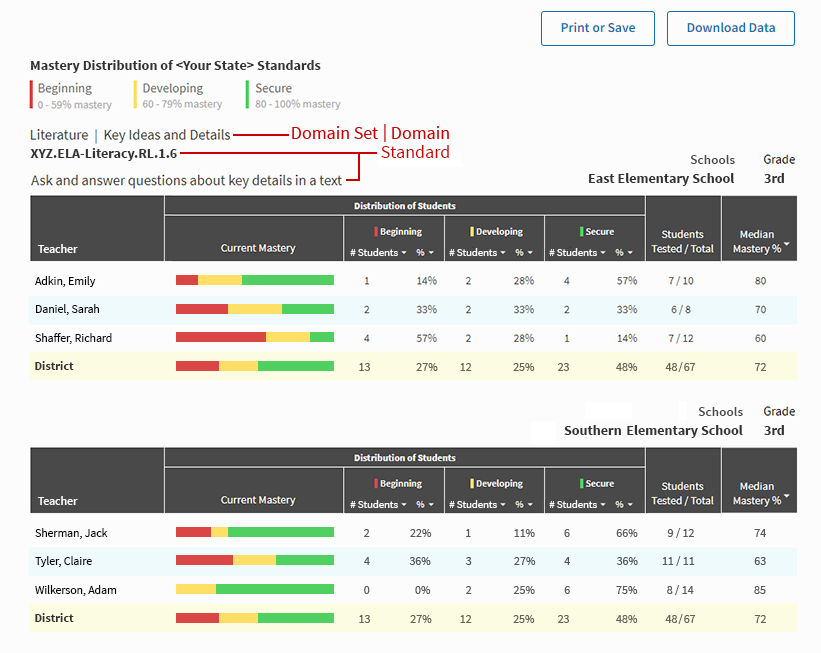This screenshot has width=821, height=653.
Task: Click the Literature domain set text
Action: click(59, 135)
